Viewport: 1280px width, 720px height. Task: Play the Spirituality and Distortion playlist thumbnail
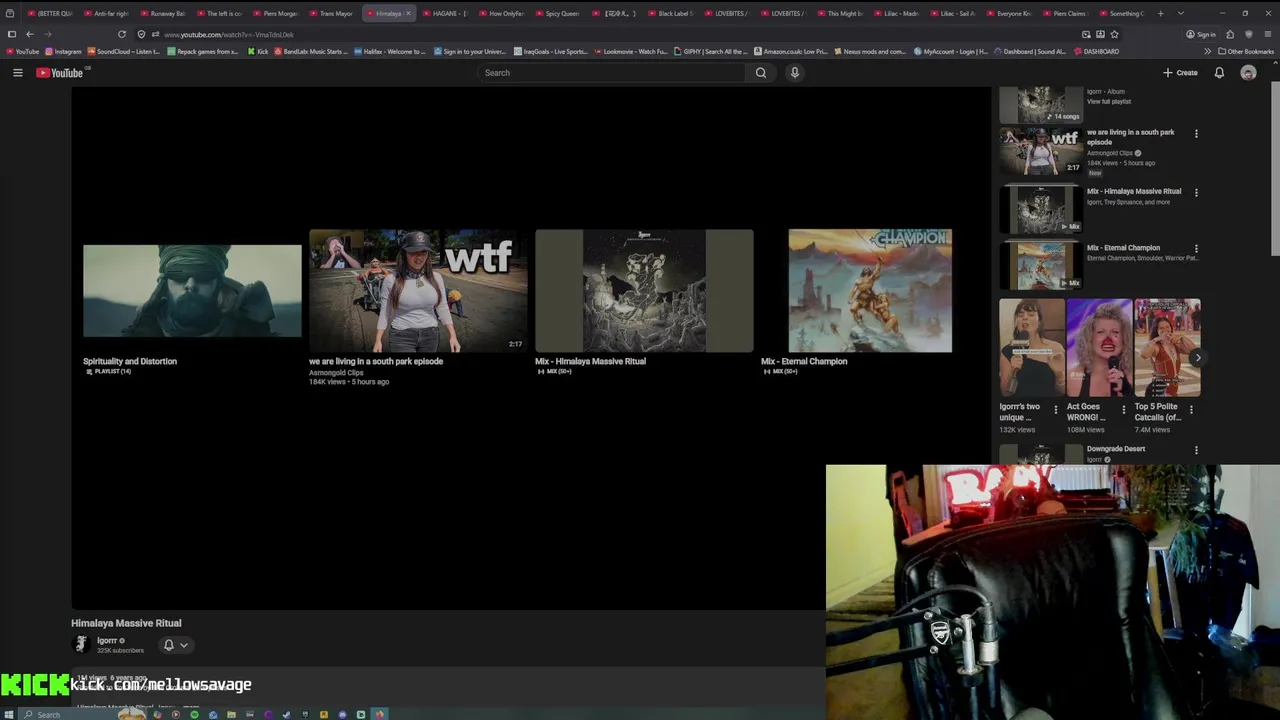click(192, 291)
